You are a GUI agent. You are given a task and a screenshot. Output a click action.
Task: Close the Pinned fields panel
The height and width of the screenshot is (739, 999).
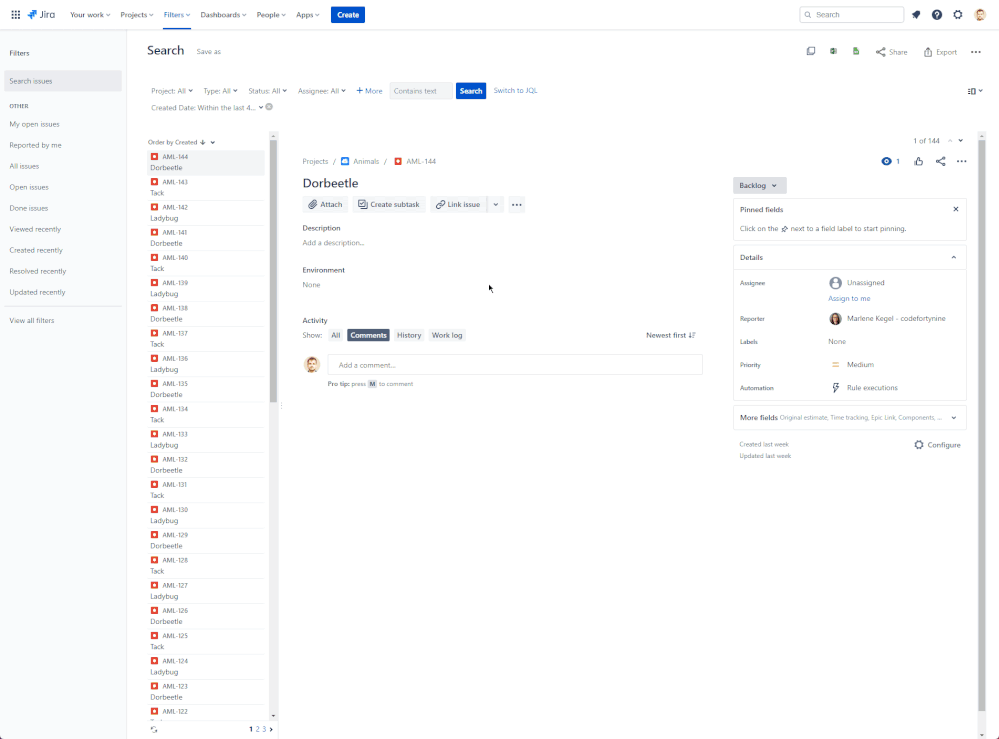(x=956, y=209)
